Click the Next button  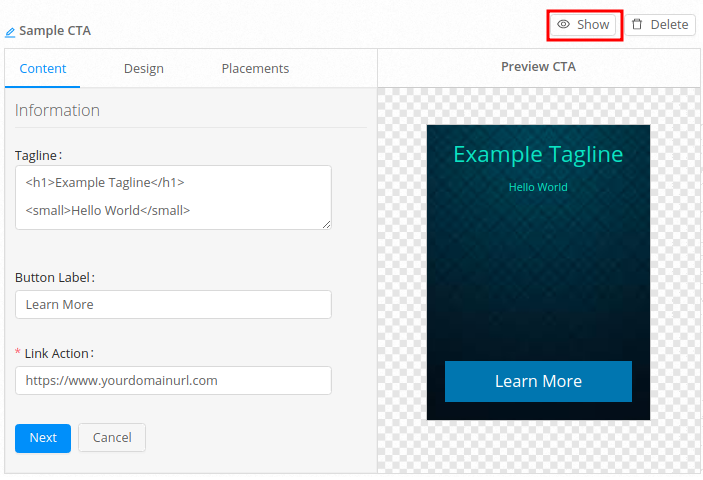(x=43, y=438)
